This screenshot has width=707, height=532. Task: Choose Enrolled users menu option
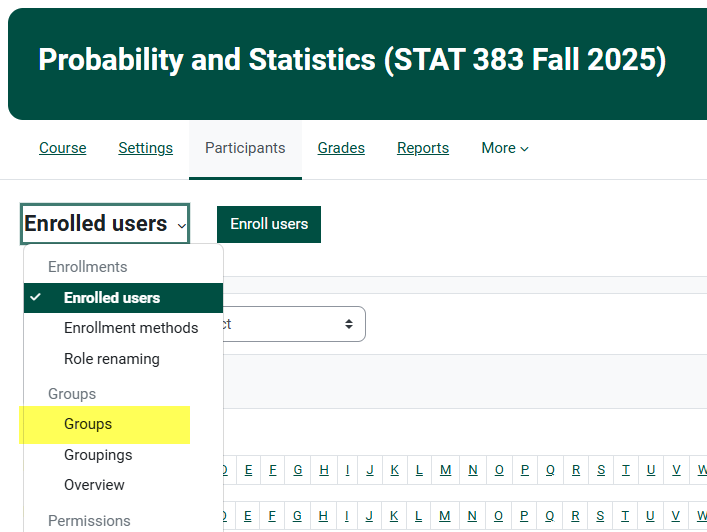pos(111,298)
